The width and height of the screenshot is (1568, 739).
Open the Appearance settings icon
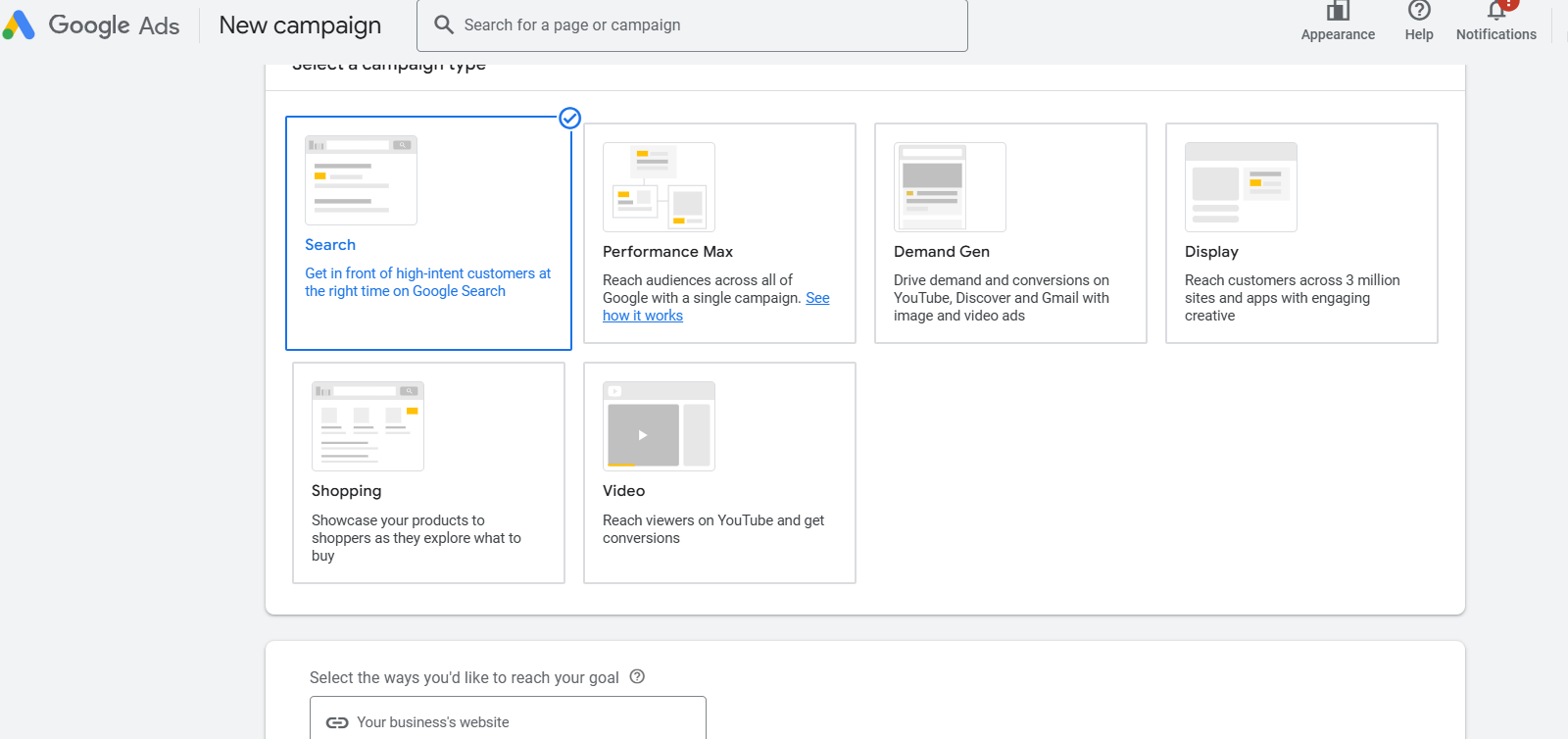tap(1338, 12)
